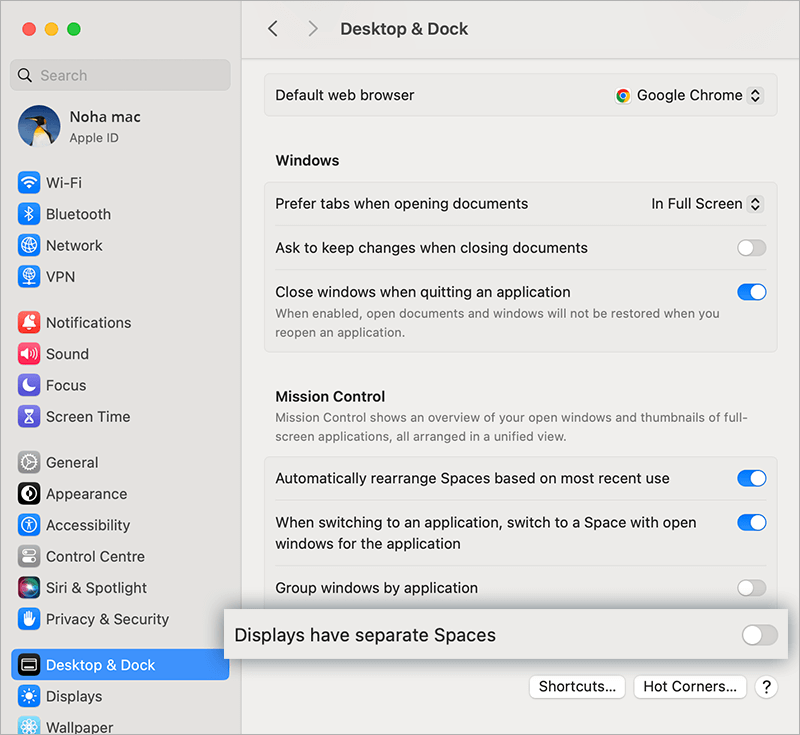Enable Ask to keep changes toggle
Viewport: 800px width, 735px height.
coord(751,248)
